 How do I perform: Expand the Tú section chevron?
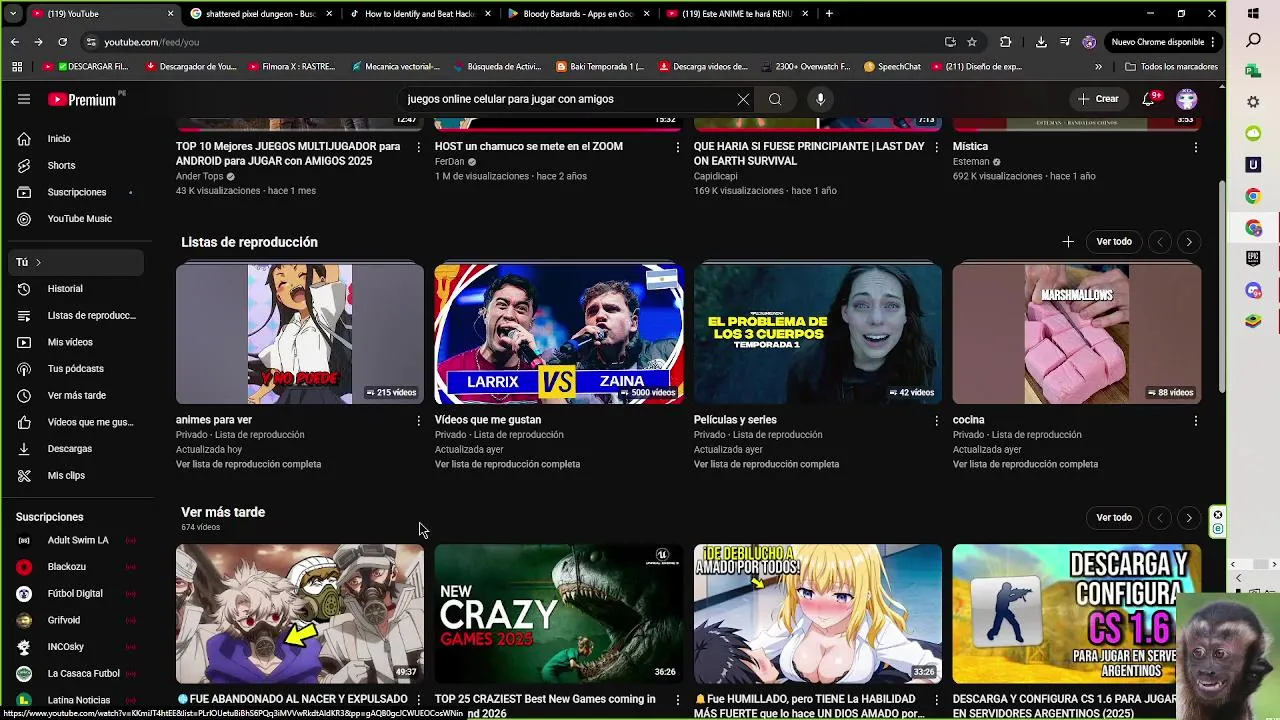click(38, 262)
